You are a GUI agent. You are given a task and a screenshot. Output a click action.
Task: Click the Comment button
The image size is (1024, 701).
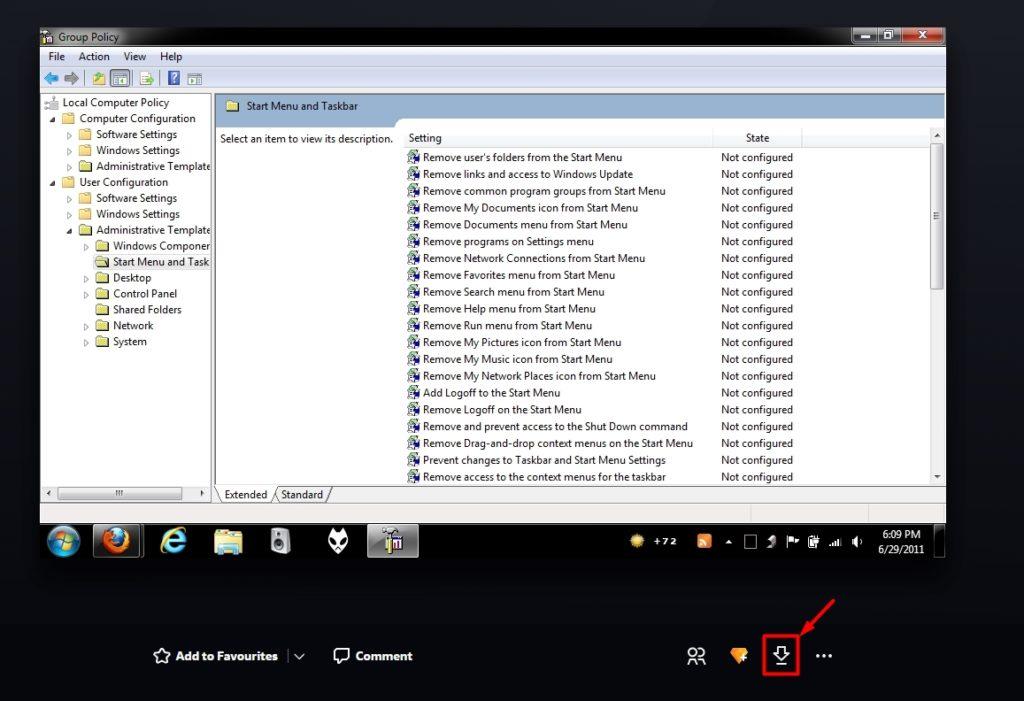click(x=373, y=656)
